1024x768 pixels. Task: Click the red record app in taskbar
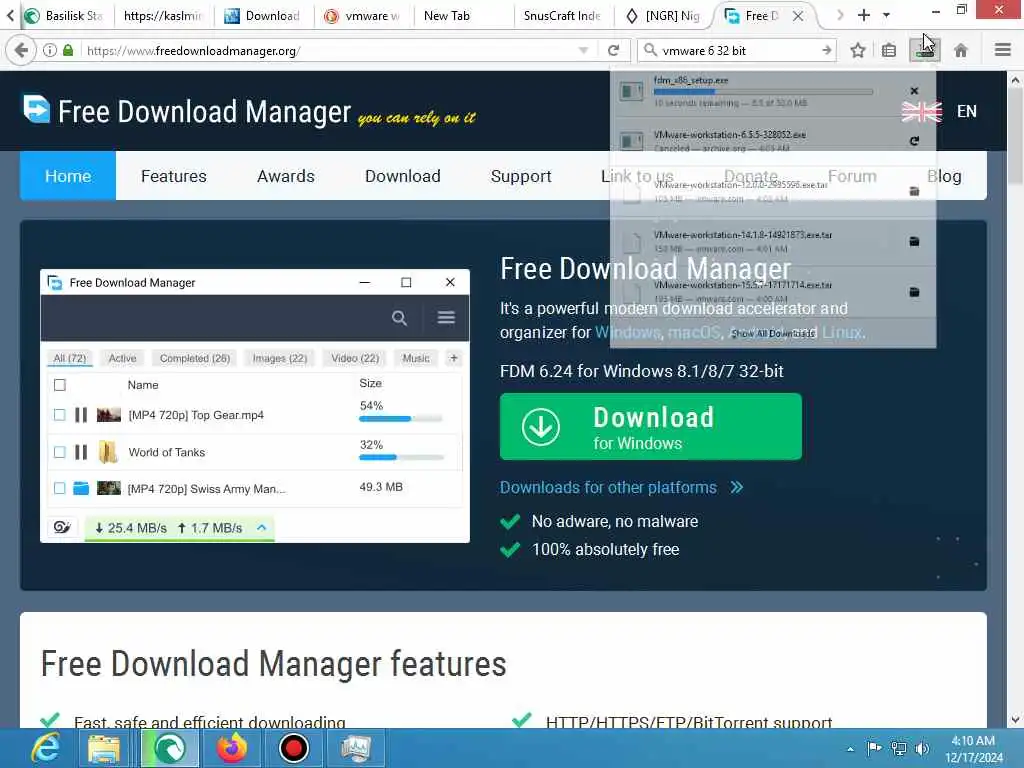coord(294,748)
